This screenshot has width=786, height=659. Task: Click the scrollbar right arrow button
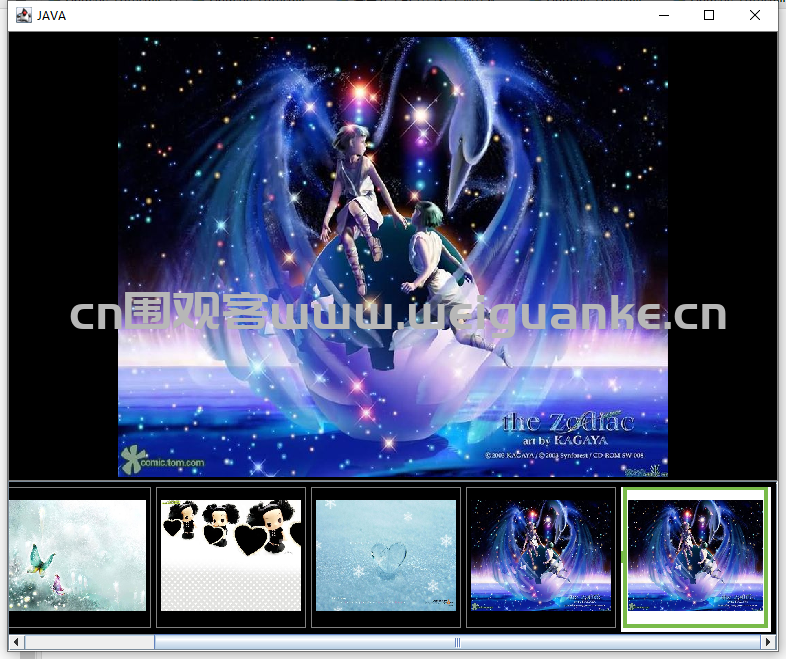coord(768,642)
